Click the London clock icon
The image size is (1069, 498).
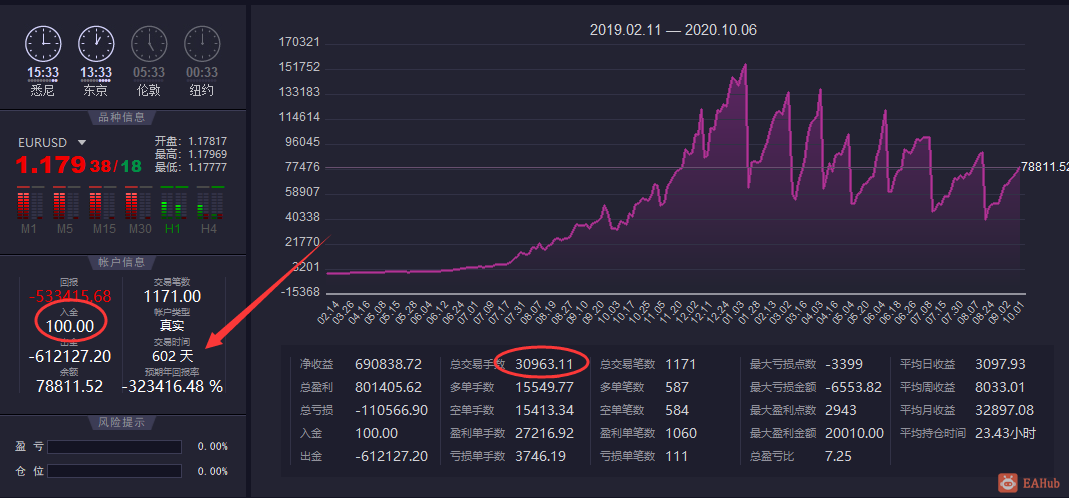[149, 44]
